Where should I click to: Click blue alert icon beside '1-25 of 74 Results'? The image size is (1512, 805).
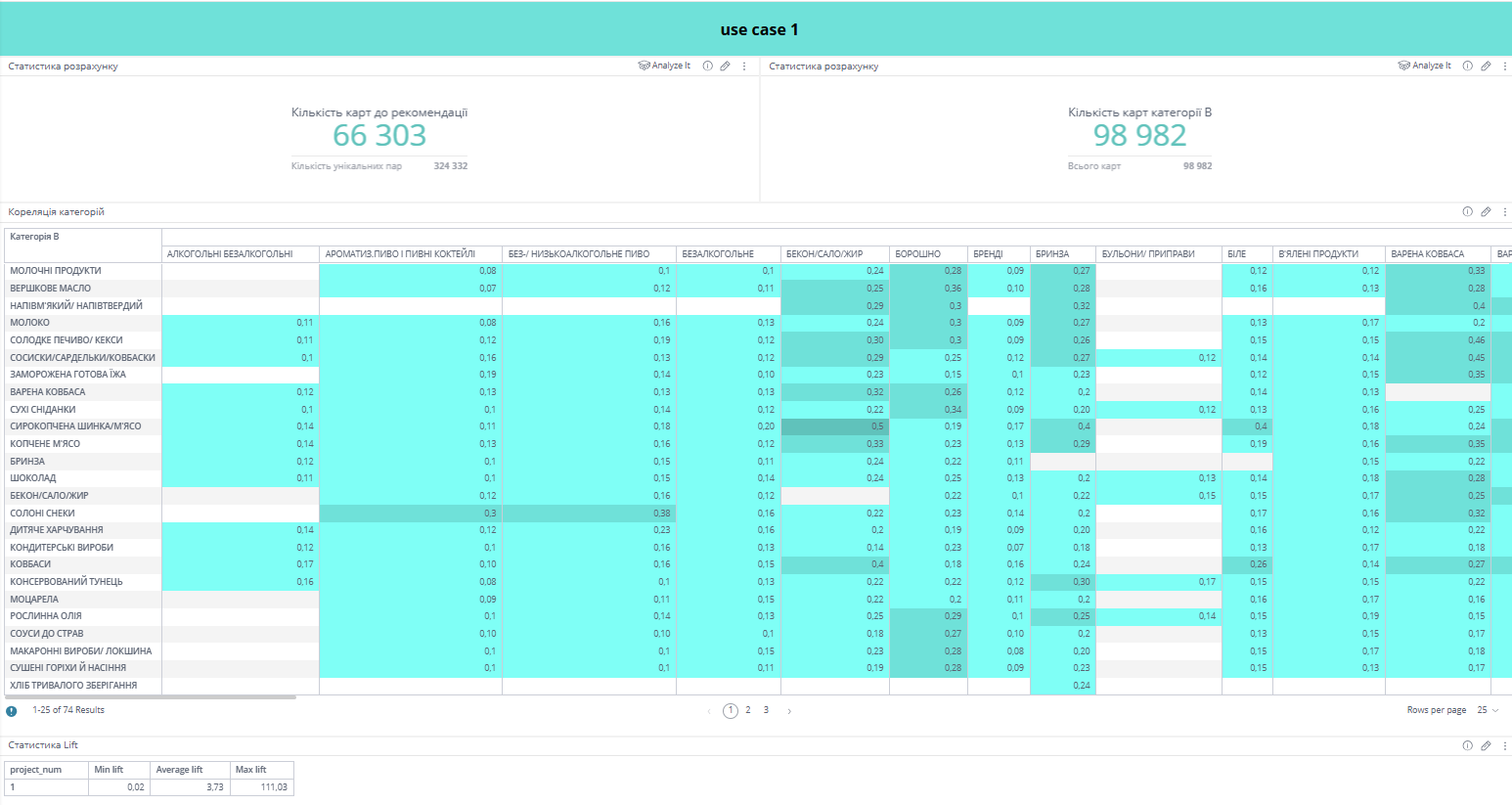[x=12, y=711]
